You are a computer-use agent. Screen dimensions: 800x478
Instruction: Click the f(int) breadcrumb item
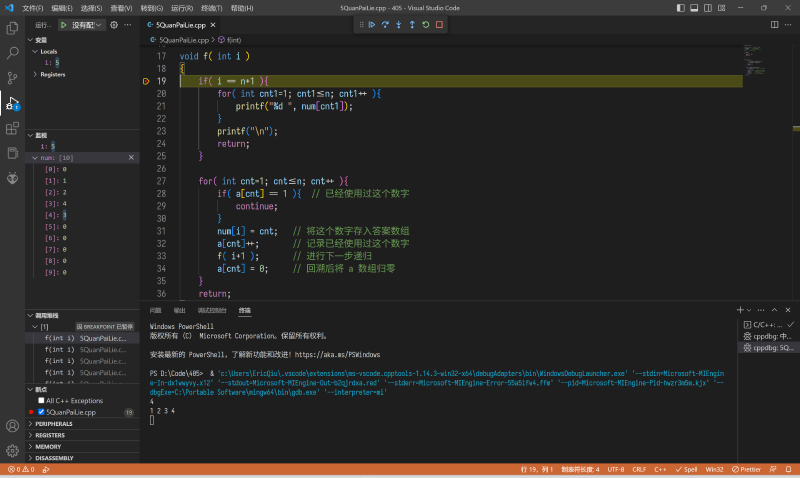click(230, 40)
